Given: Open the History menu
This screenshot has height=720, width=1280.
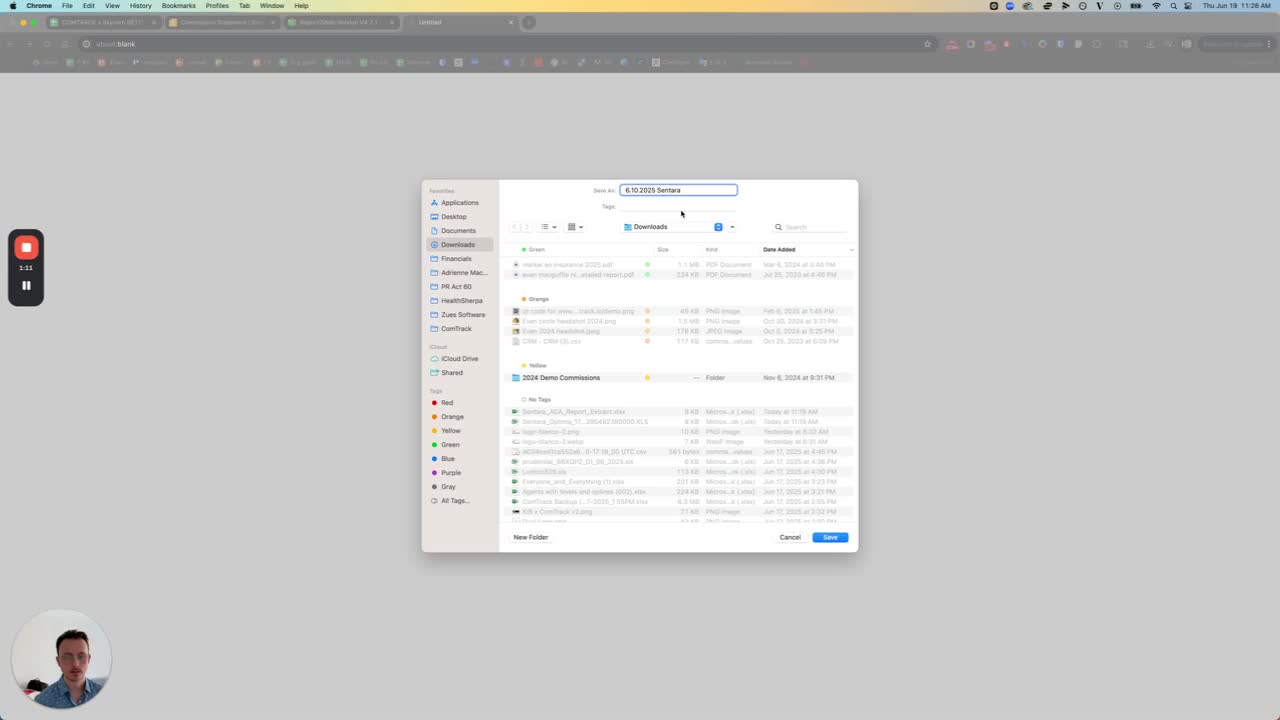Looking at the screenshot, I should (x=140, y=6).
